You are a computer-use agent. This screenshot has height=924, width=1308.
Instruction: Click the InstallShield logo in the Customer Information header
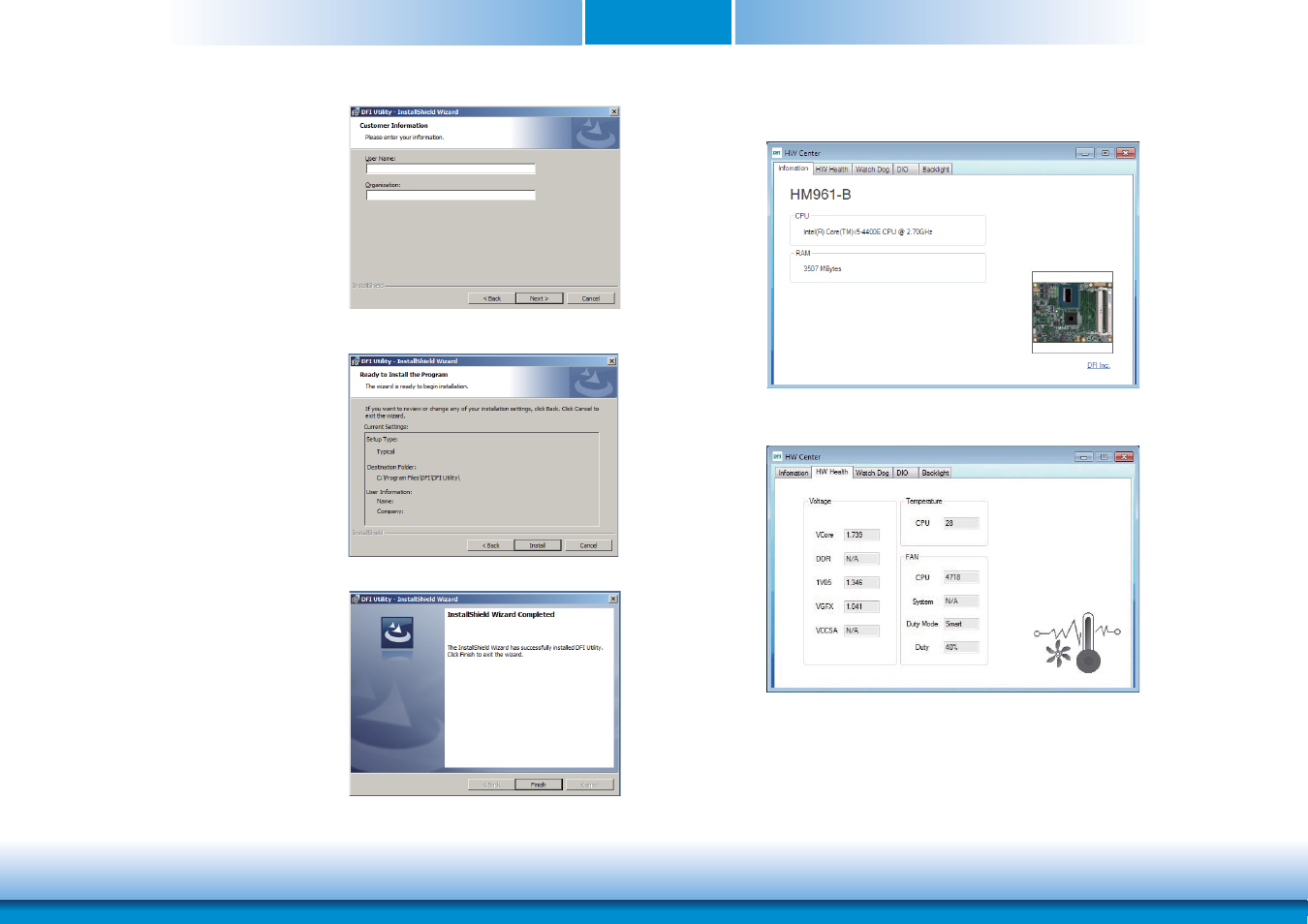pos(594,133)
